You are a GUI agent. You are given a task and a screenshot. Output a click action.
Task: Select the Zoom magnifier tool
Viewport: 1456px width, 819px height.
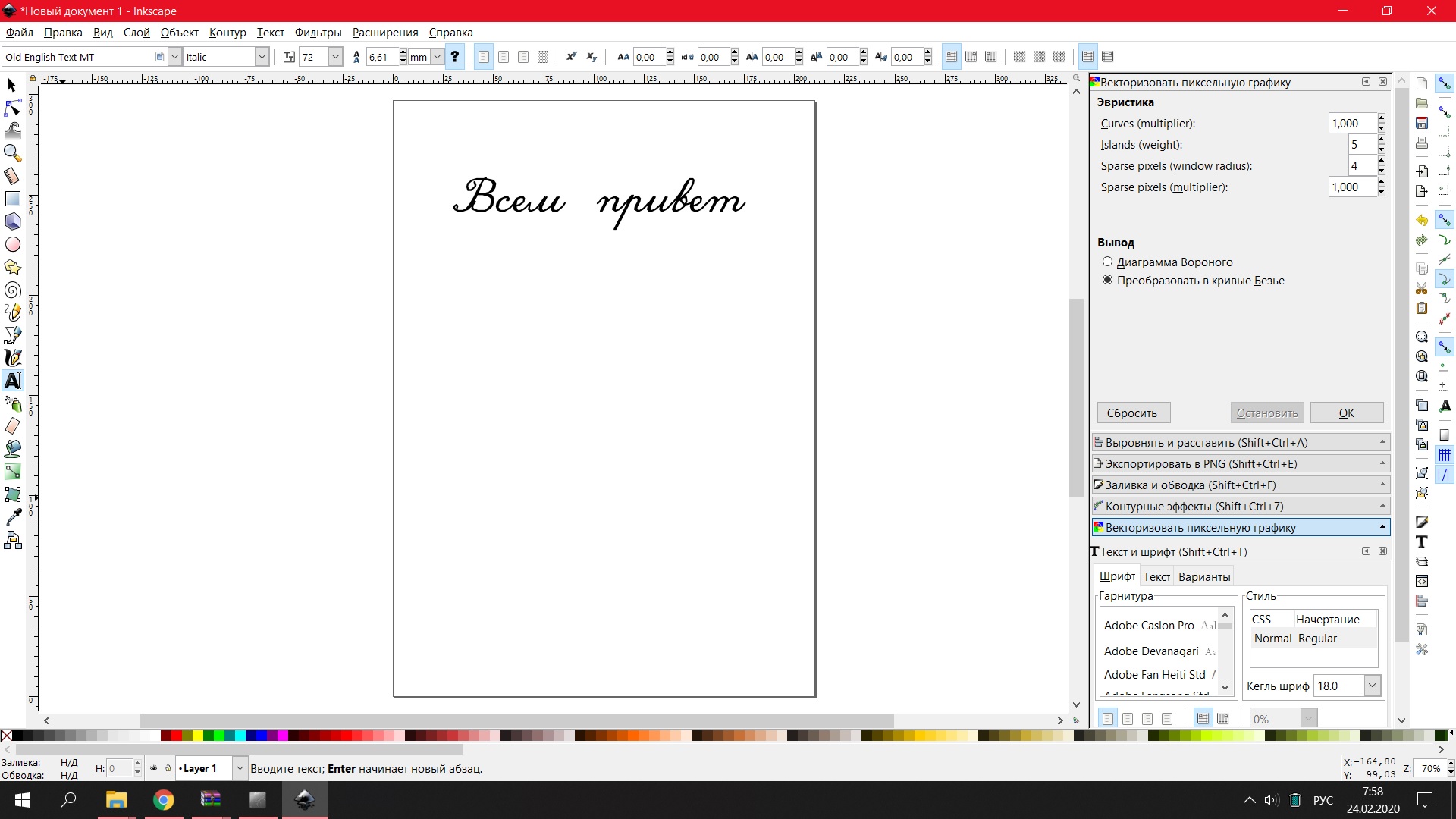point(12,153)
